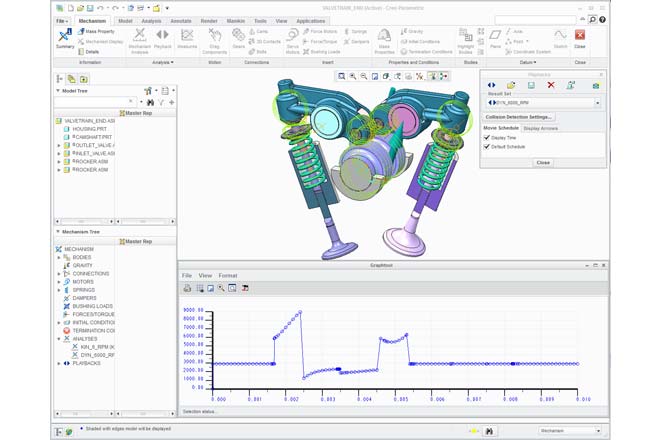Open Graphtool Format menu
This screenshot has width=660, height=440.
pyautogui.click(x=228, y=275)
